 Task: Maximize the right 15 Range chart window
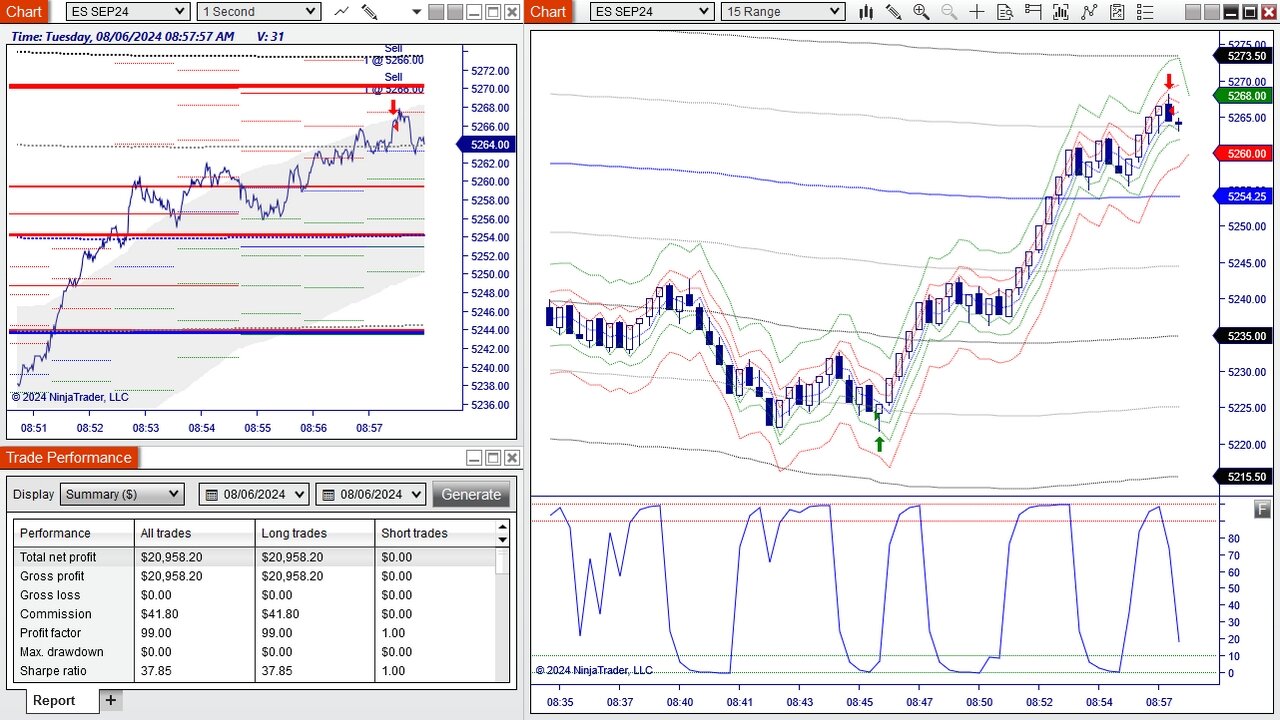[1249, 12]
